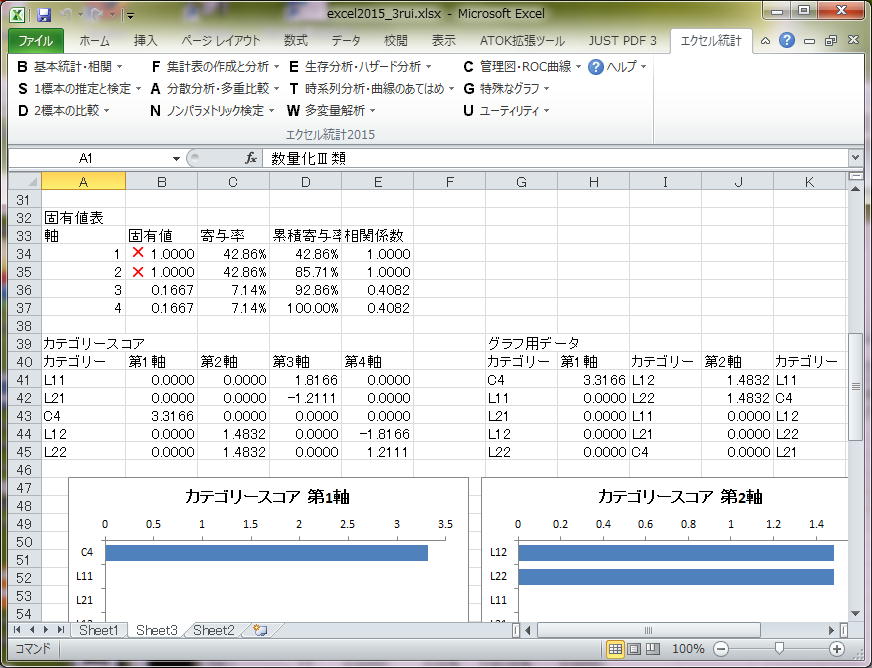This screenshot has height=668, width=872.
Task: Open the 校閲 ribbon tab
Action: tap(395, 41)
